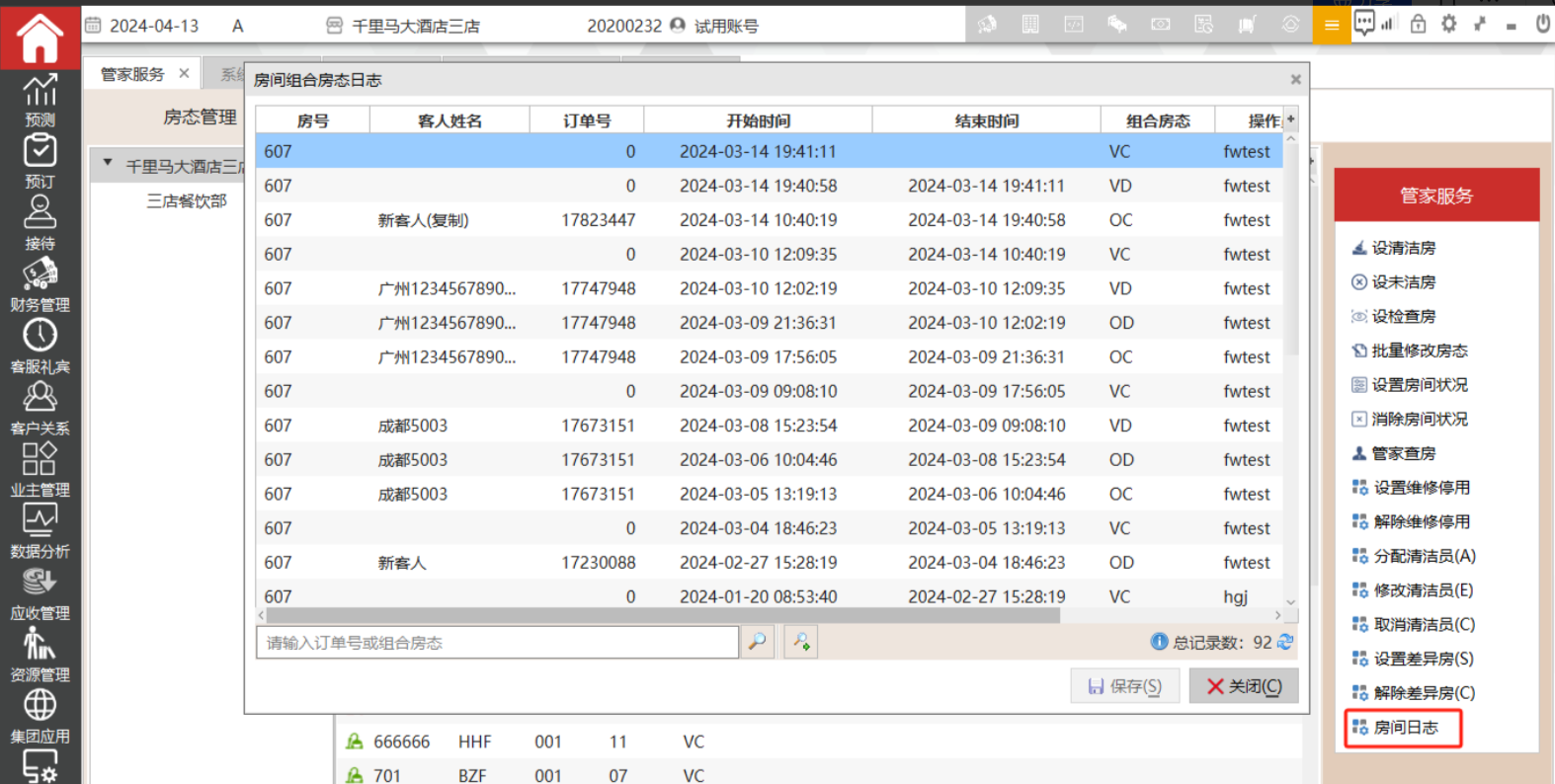Click the home icon in the sidebar
Viewport: 1555px width, 784px height.
pos(40,38)
